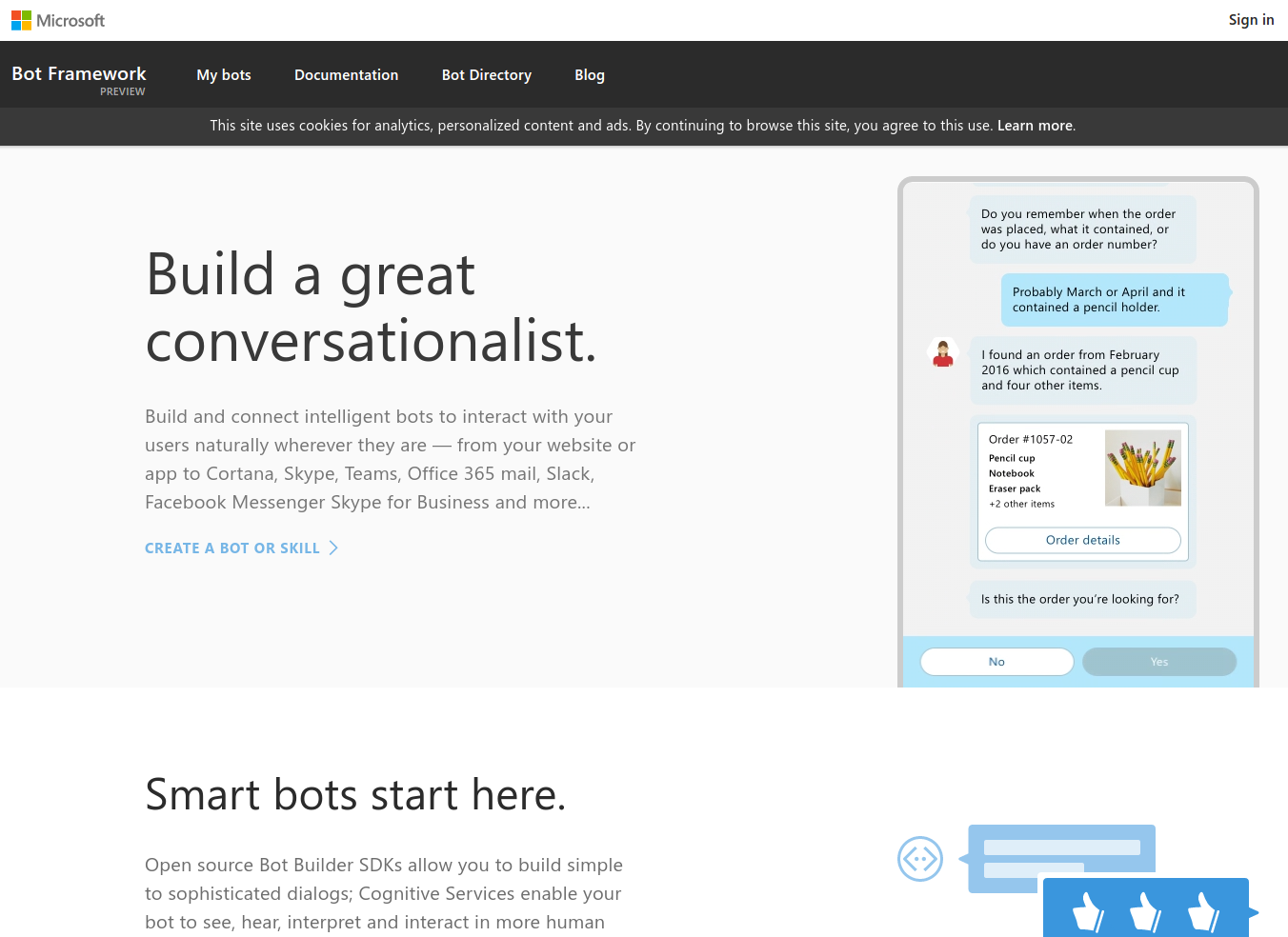Open the pencil cup order image
Screen dimensions: 1288x937
pyautogui.click(x=1142, y=468)
